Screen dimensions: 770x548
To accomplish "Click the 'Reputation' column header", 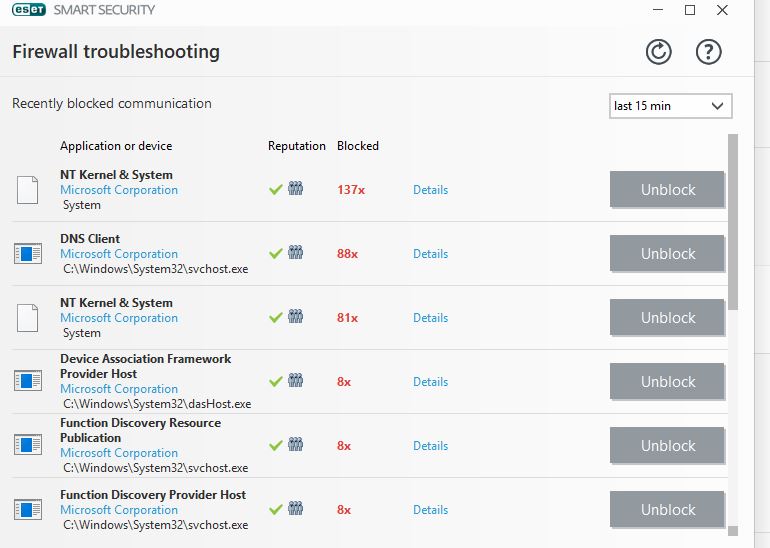I will click(297, 146).
